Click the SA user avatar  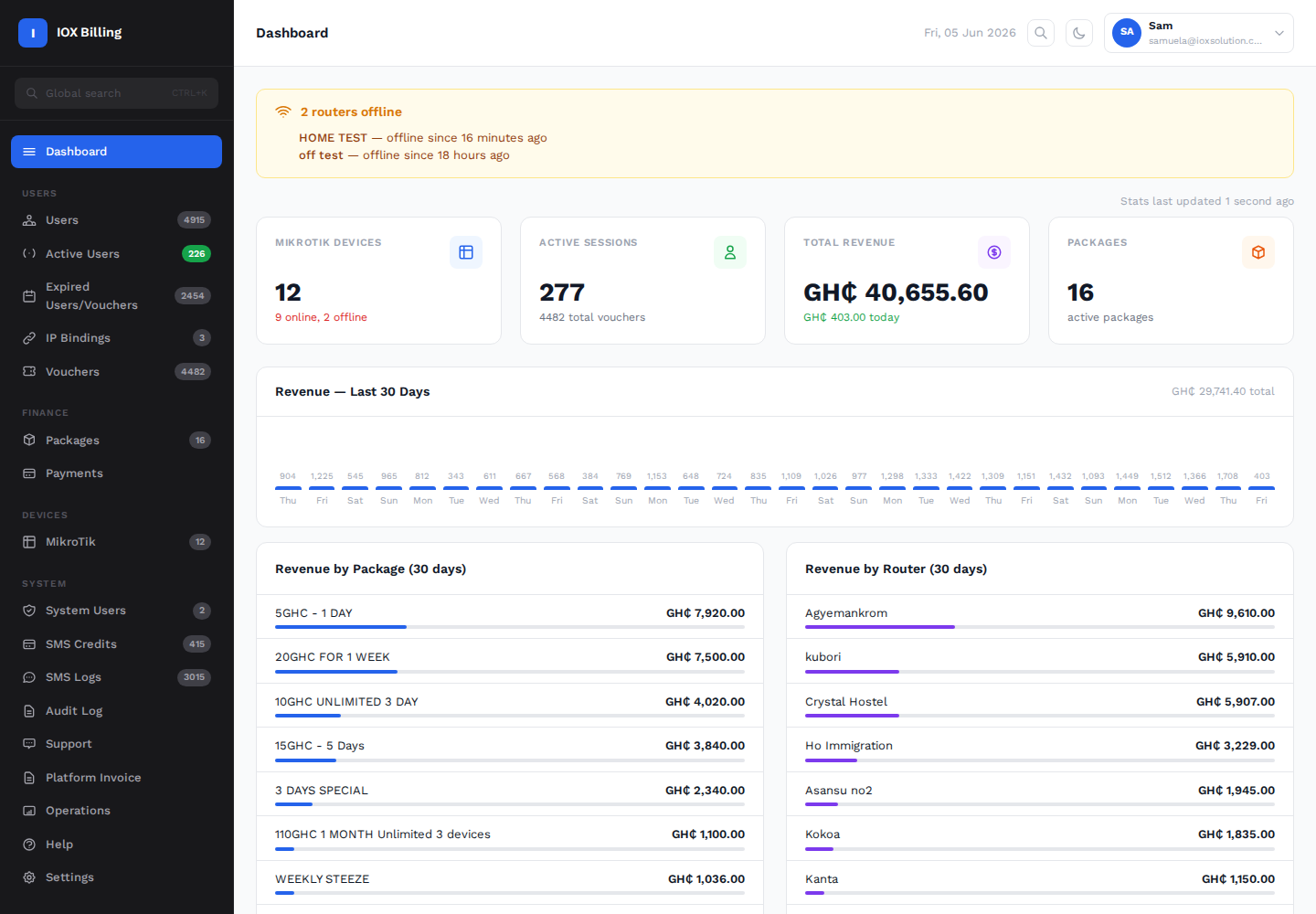[x=1127, y=33]
